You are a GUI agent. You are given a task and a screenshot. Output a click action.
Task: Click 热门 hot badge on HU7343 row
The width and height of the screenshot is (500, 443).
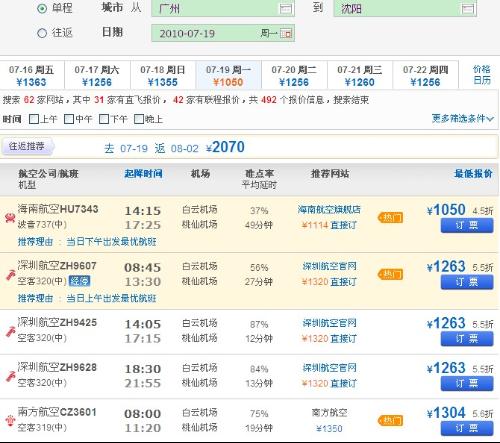pyautogui.click(x=390, y=218)
